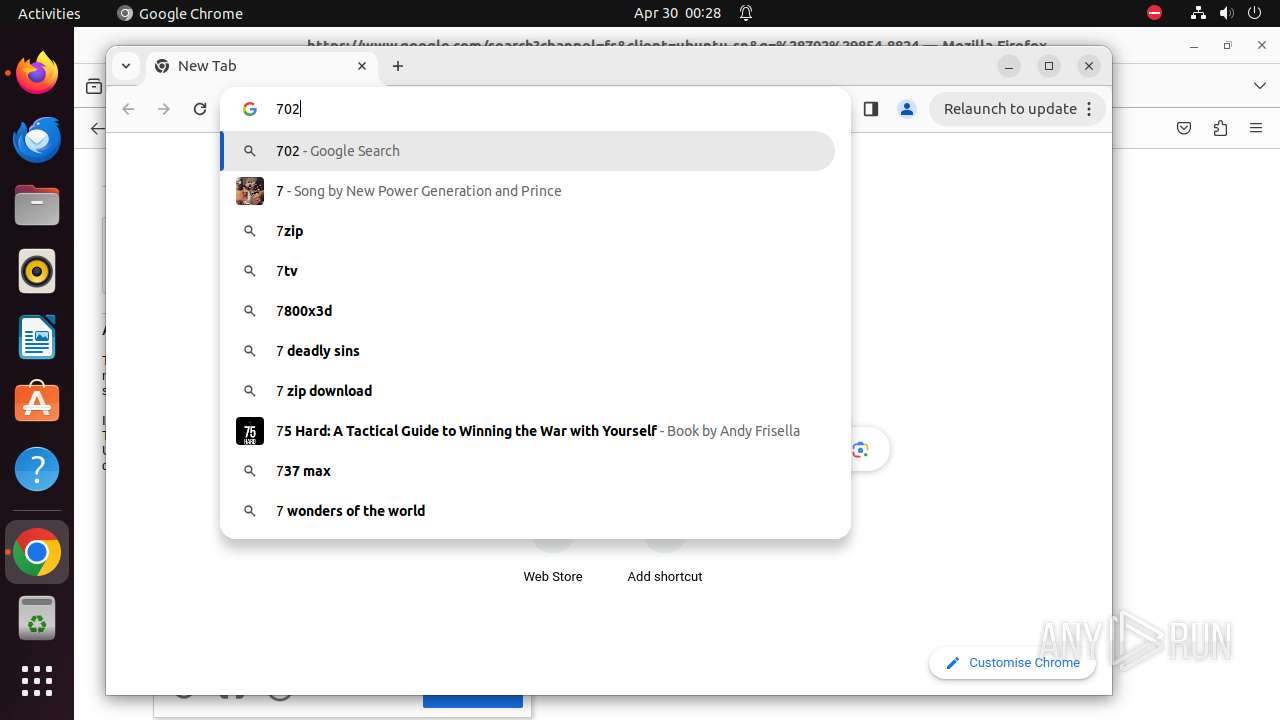
Task: Open Chrome's three-dot menu icon
Action: [1089, 109]
